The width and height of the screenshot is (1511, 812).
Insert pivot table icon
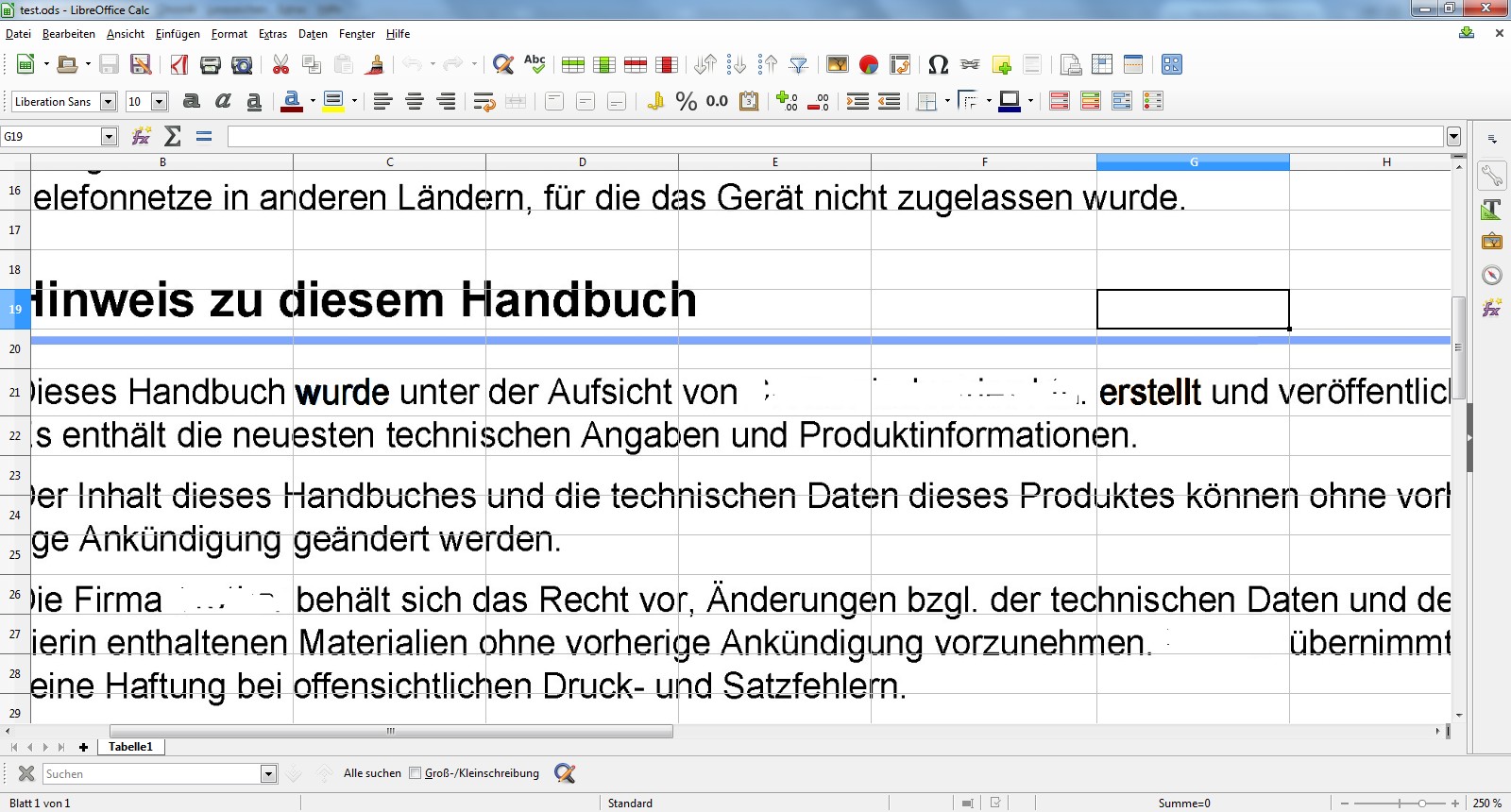[900, 64]
